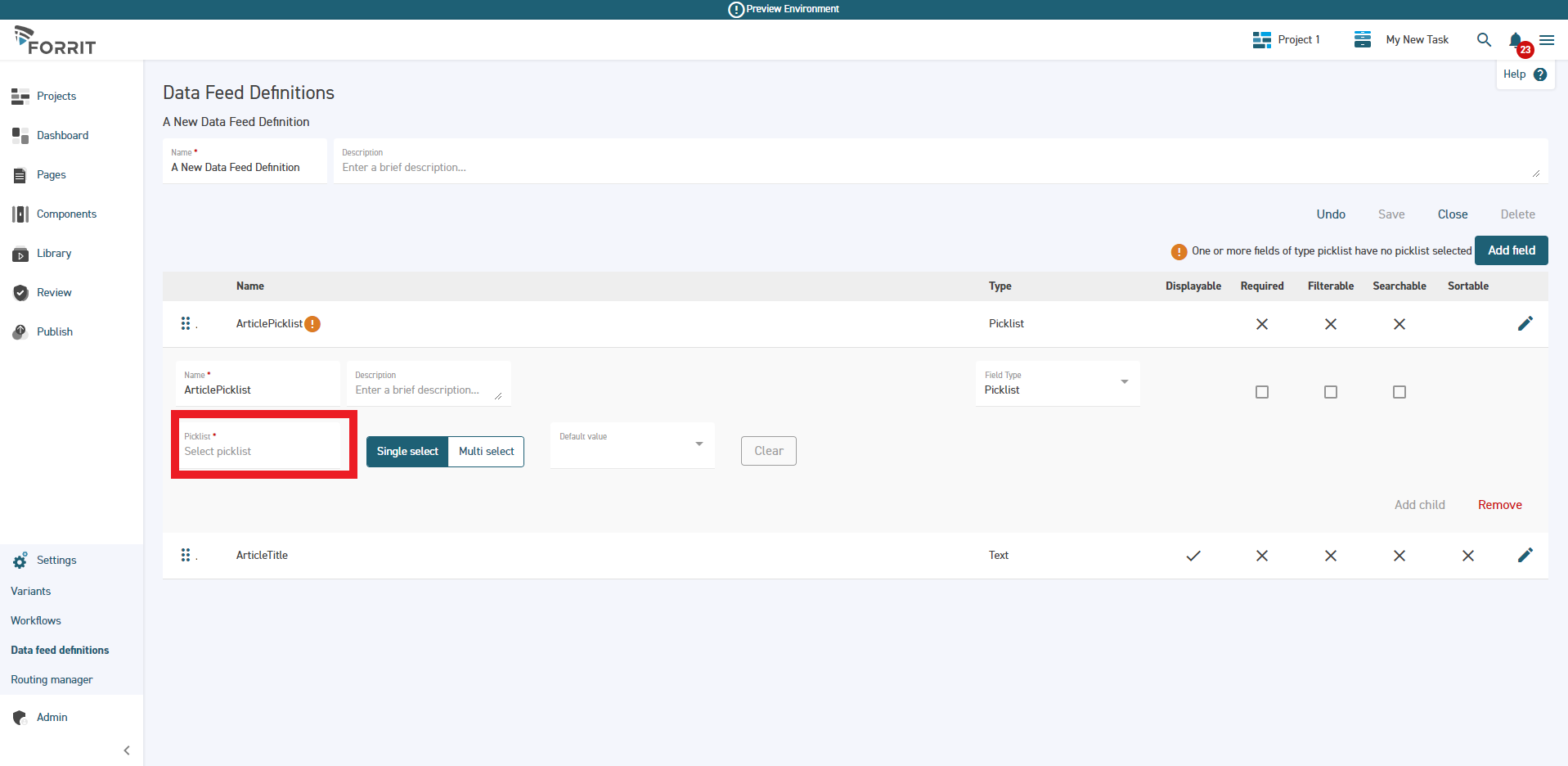The width and height of the screenshot is (1568, 766).
Task: Open the Projects section
Action: click(x=55, y=96)
